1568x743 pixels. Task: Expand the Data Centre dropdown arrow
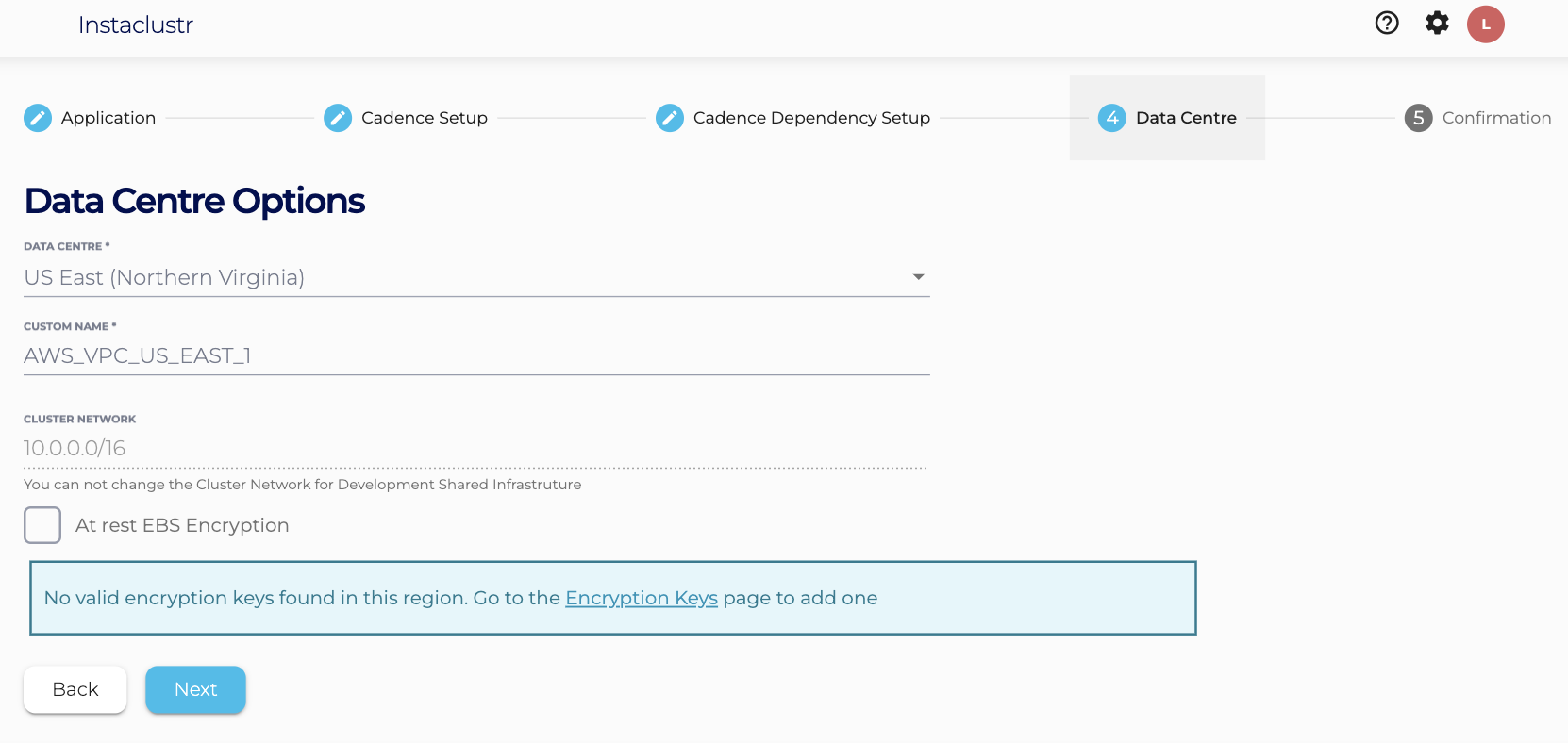tap(918, 277)
